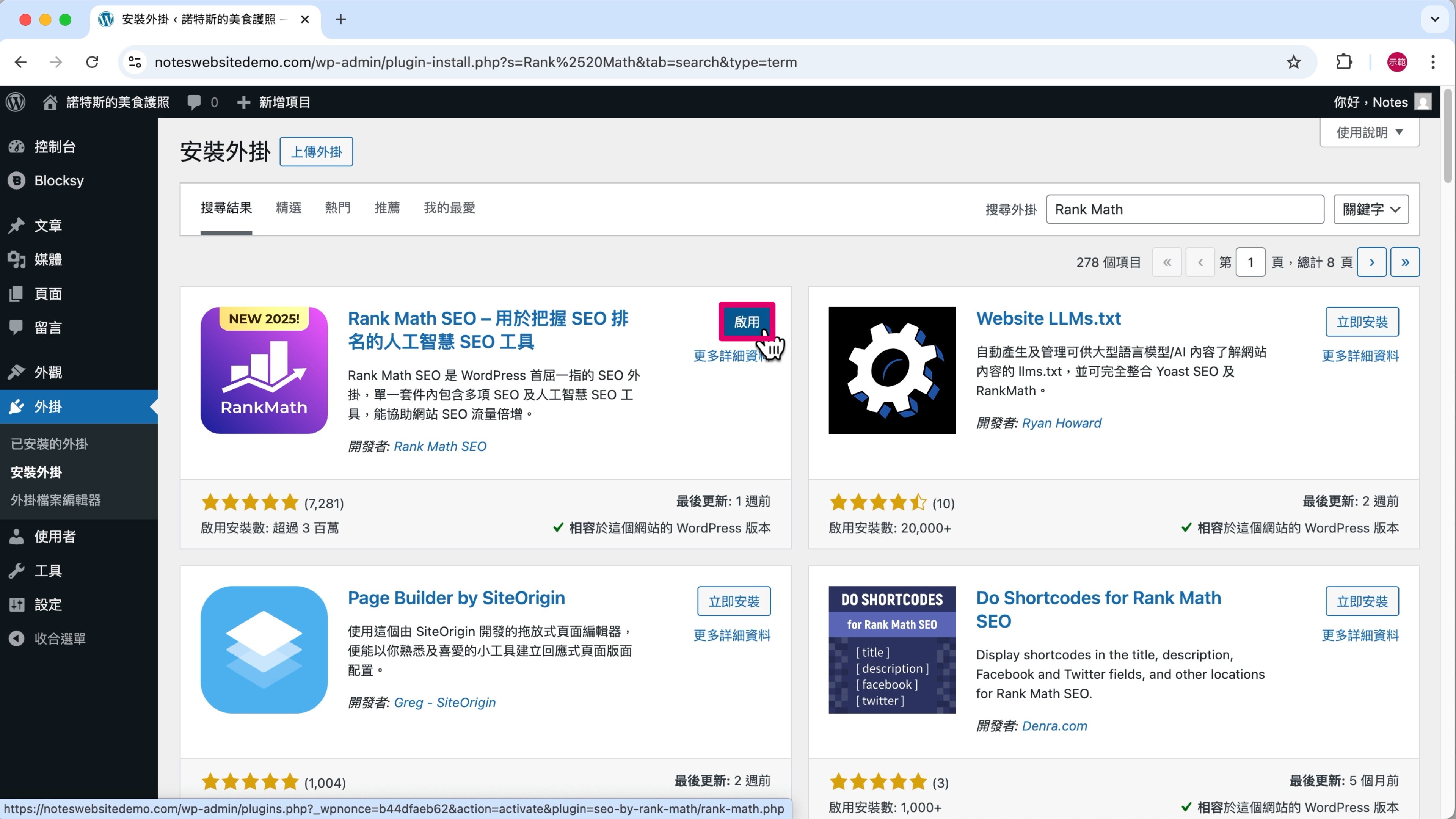Screen dimensions: 1456x819
Task: Bookmark this page with the star icon
Action: click(1293, 62)
